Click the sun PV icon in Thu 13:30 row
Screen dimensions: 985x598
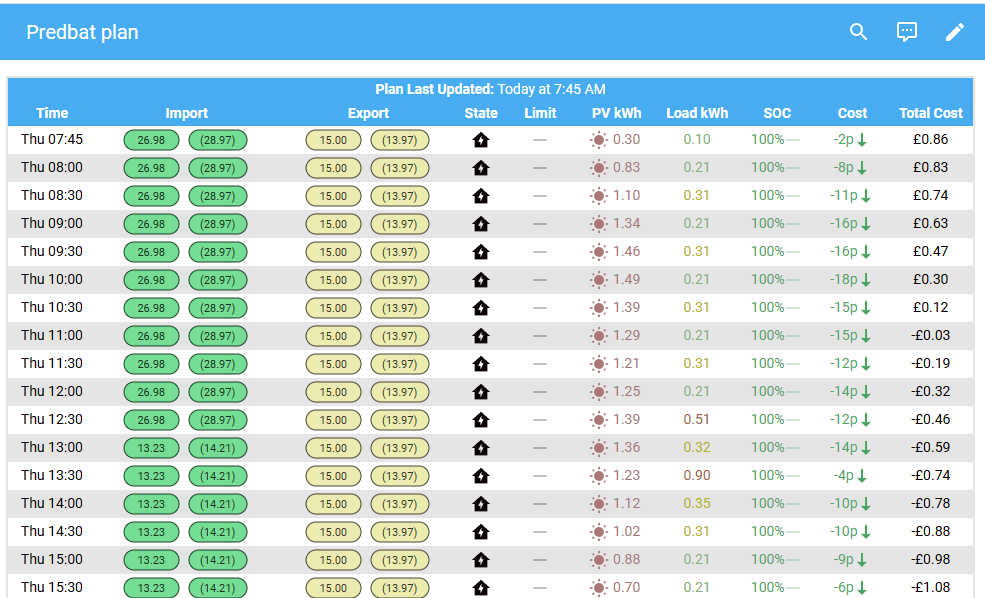(599, 476)
